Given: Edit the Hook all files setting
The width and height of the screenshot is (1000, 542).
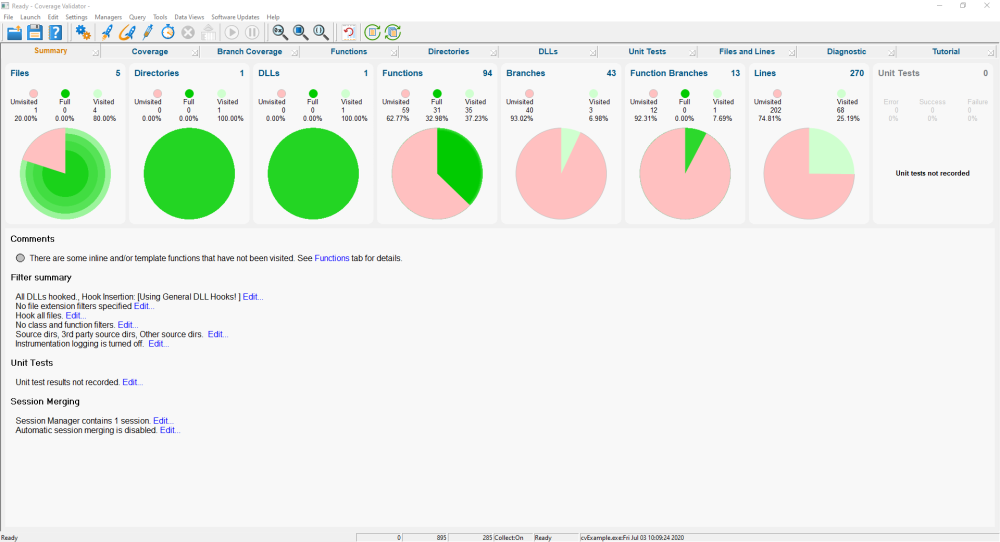Looking at the screenshot, I should pyautogui.click(x=76, y=316).
